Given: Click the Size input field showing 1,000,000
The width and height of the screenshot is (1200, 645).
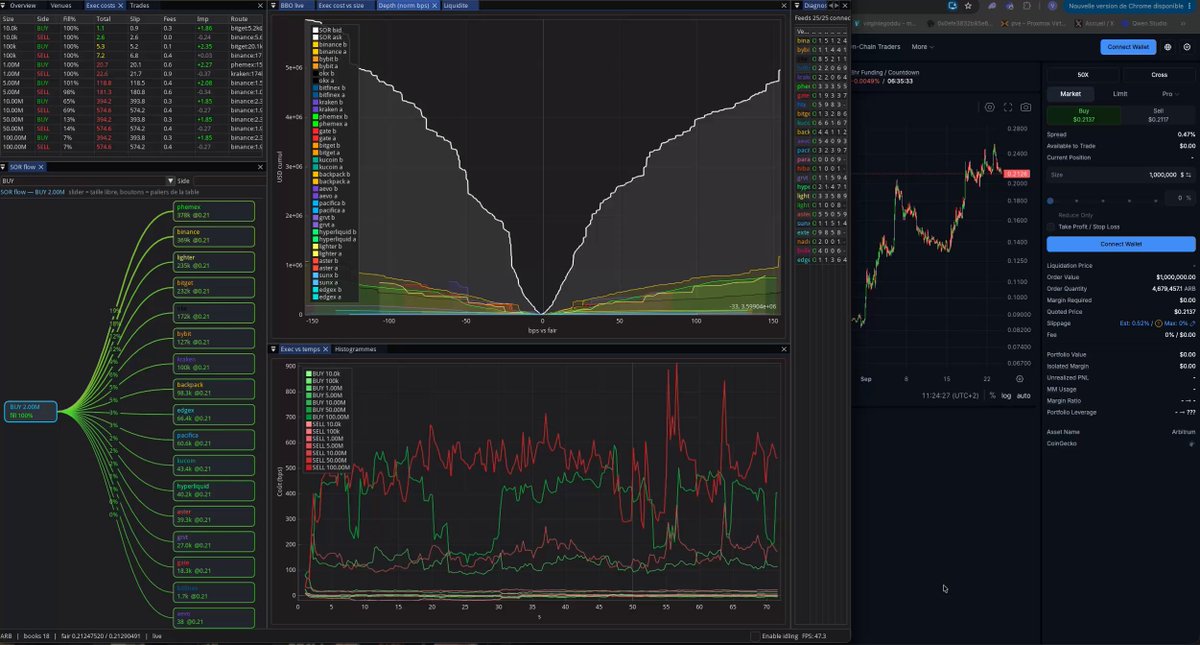Looking at the screenshot, I should click(1121, 175).
